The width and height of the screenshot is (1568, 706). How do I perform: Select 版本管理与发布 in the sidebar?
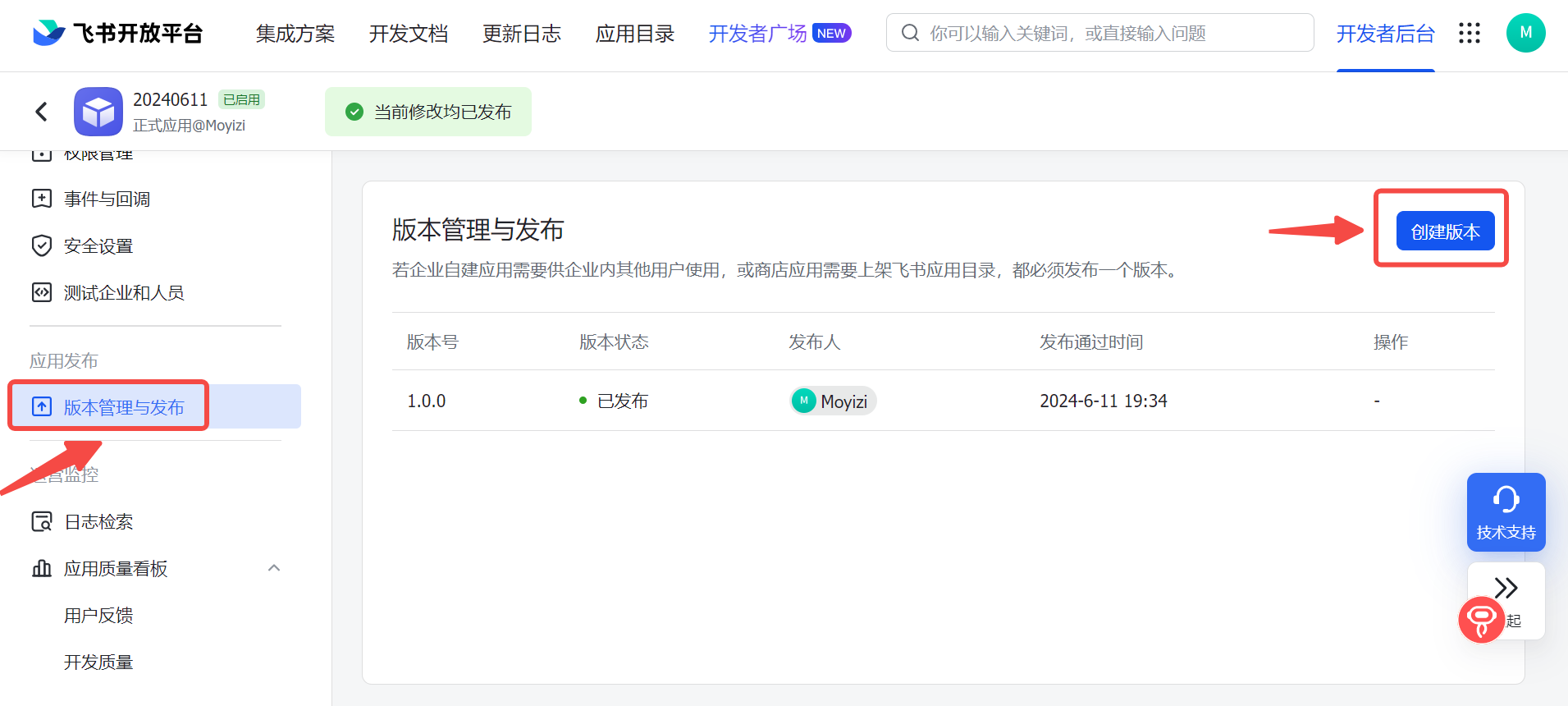[124, 407]
